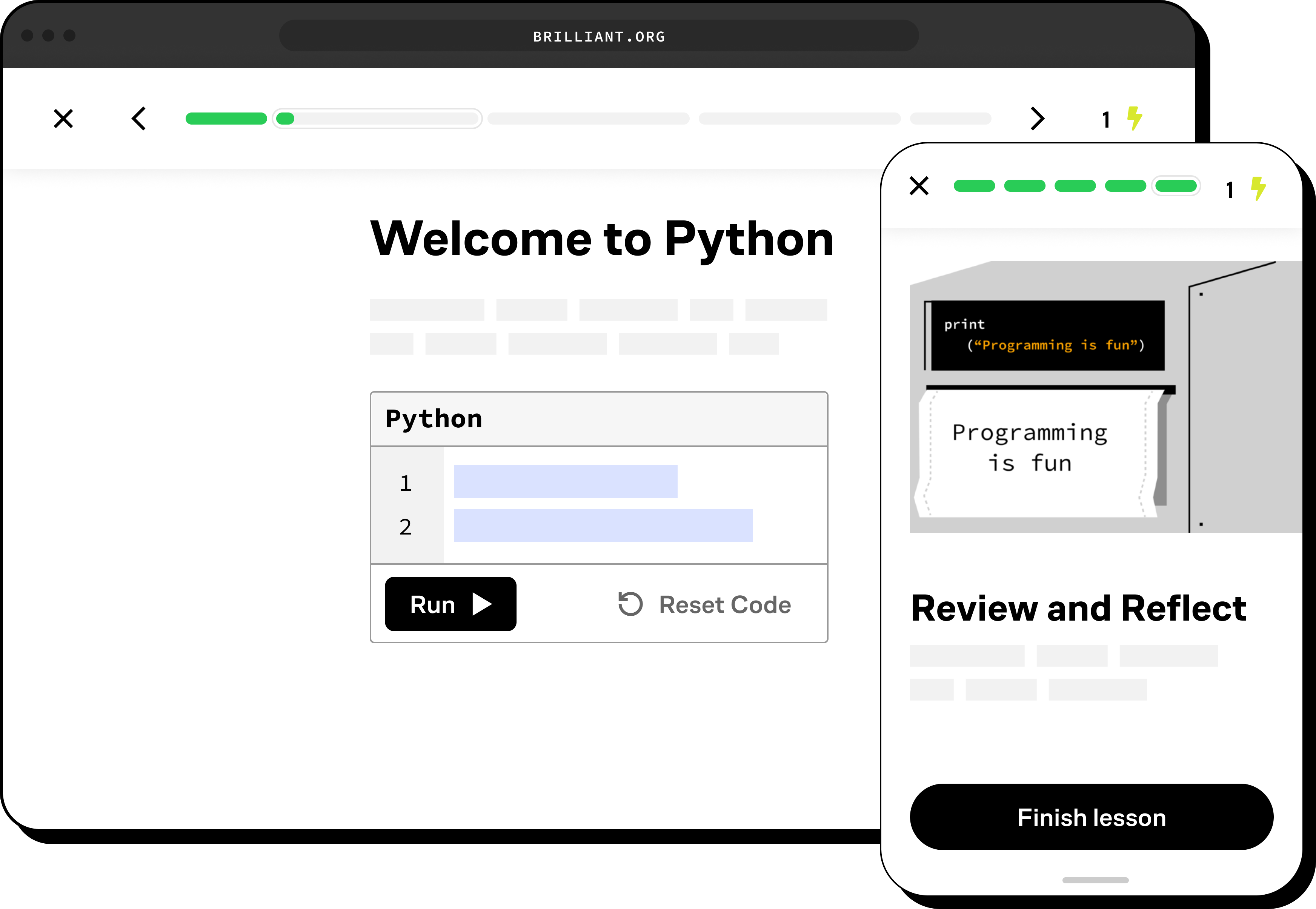Select the last short gray progress segment
The height and width of the screenshot is (909, 1316).
950,119
